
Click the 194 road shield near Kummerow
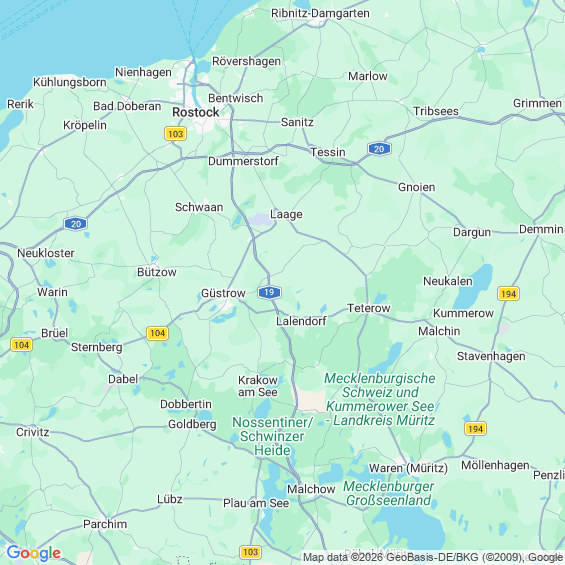tap(508, 294)
